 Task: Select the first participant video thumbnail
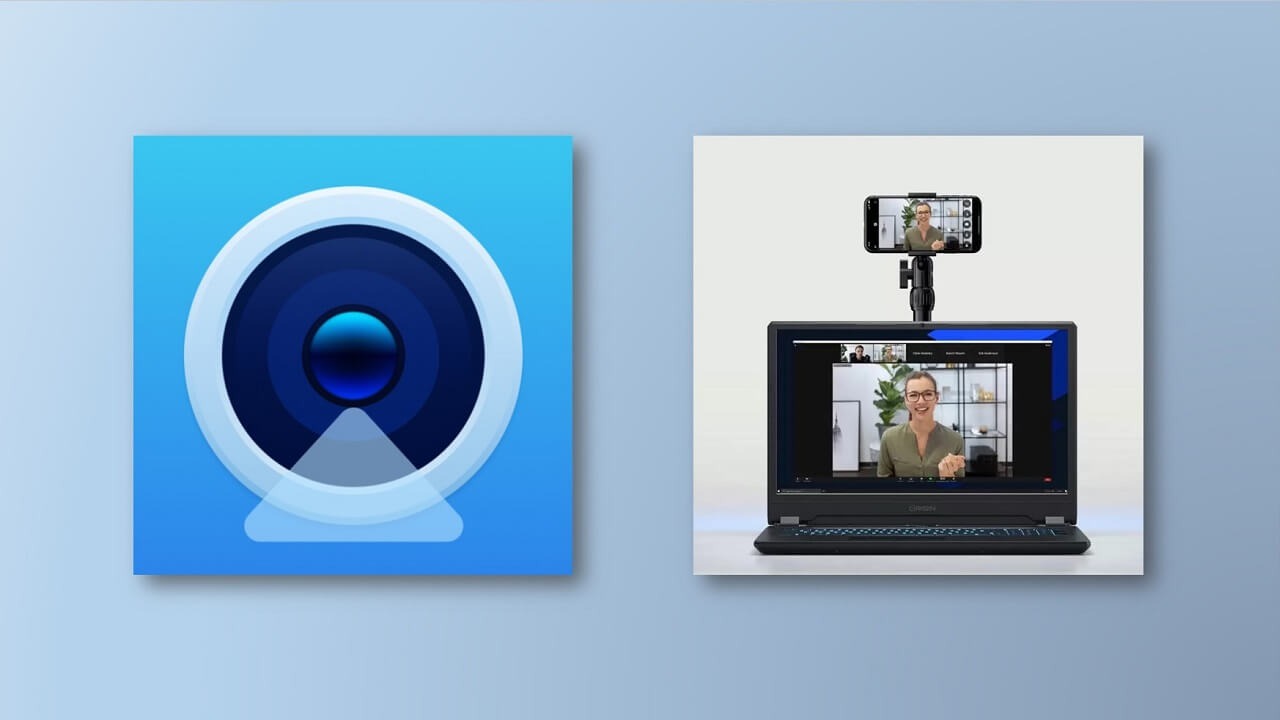point(859,353)
